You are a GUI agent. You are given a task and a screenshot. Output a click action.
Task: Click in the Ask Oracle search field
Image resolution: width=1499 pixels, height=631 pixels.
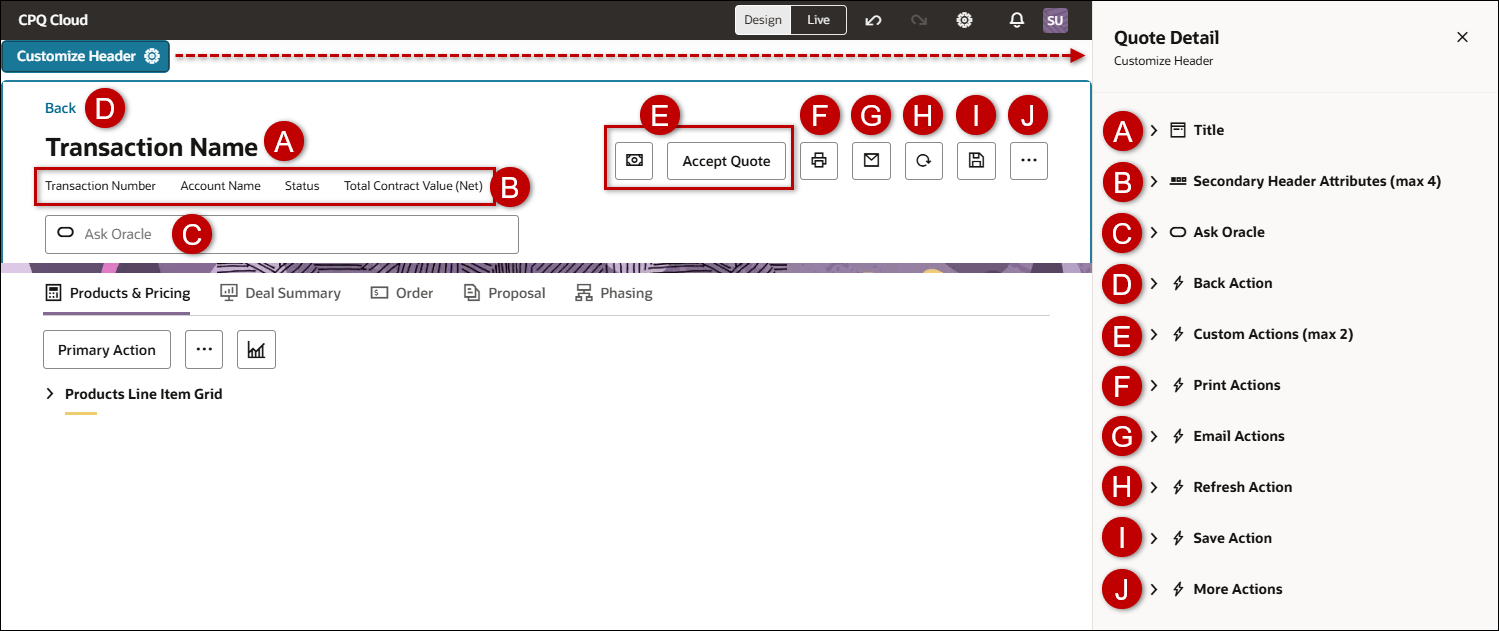282,234
